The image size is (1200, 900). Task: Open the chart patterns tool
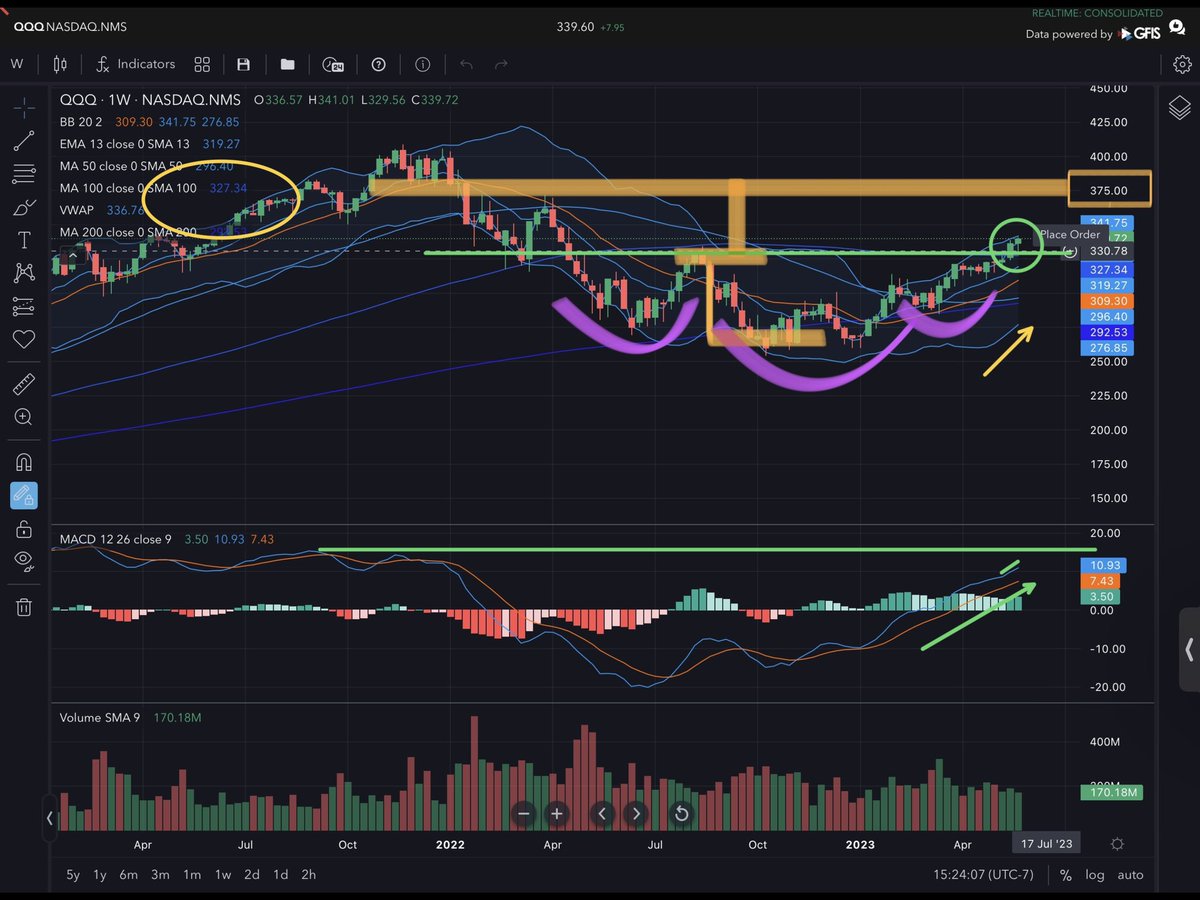pyautogui.click(x=25, y=272)
